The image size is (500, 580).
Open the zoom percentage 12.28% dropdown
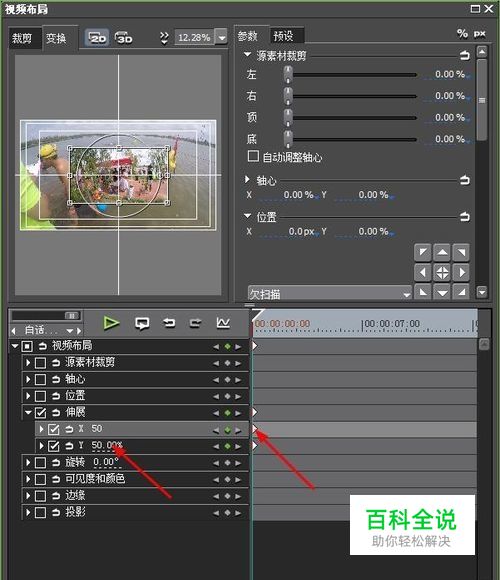[x=221, y=37]
